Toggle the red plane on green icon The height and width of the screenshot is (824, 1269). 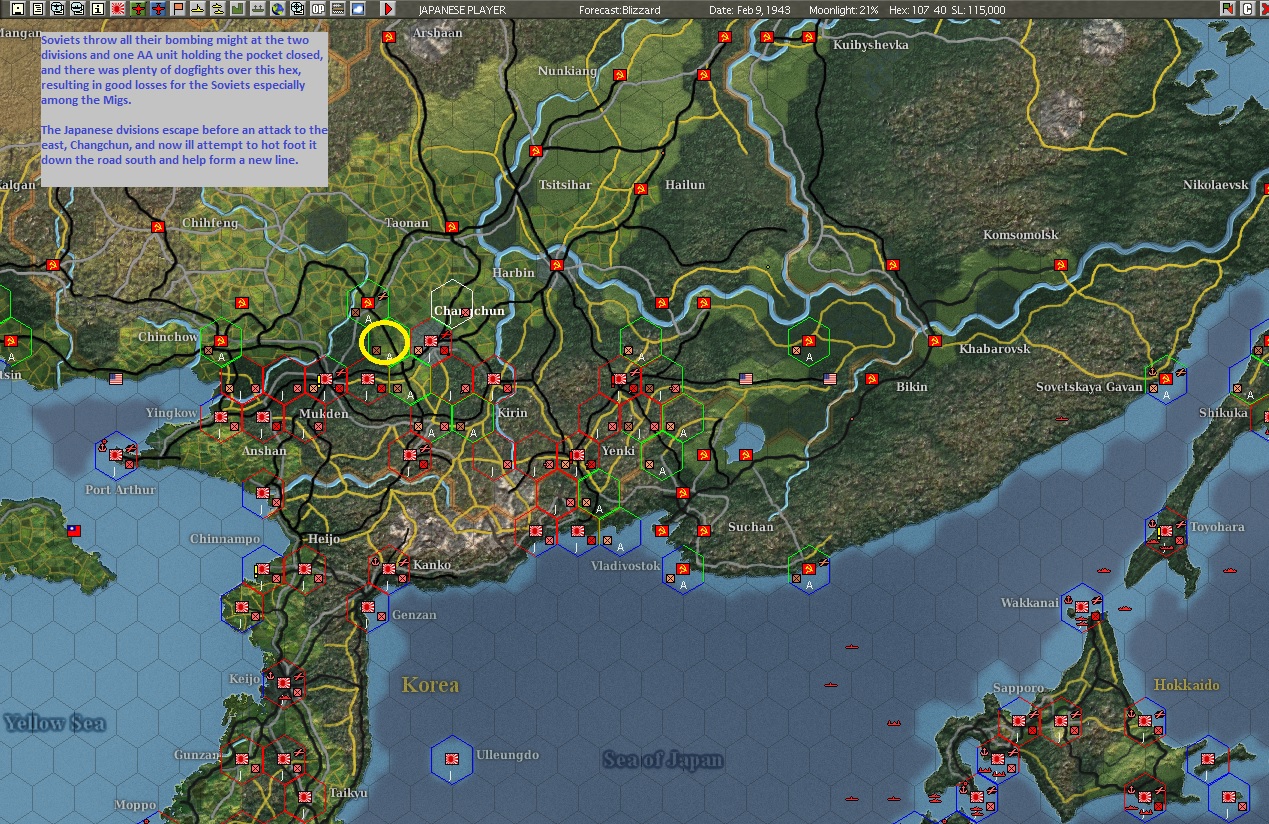coord(138,9)
